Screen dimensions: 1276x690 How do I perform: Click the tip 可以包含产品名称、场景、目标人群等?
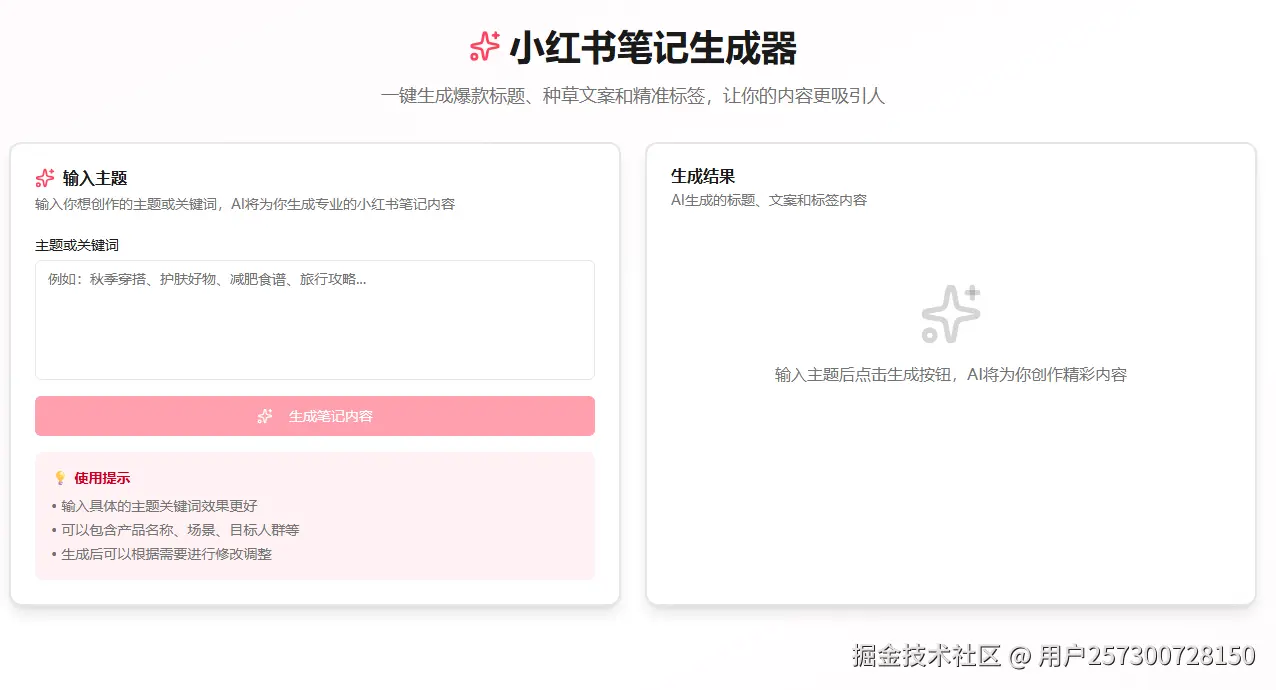(180, 530)
